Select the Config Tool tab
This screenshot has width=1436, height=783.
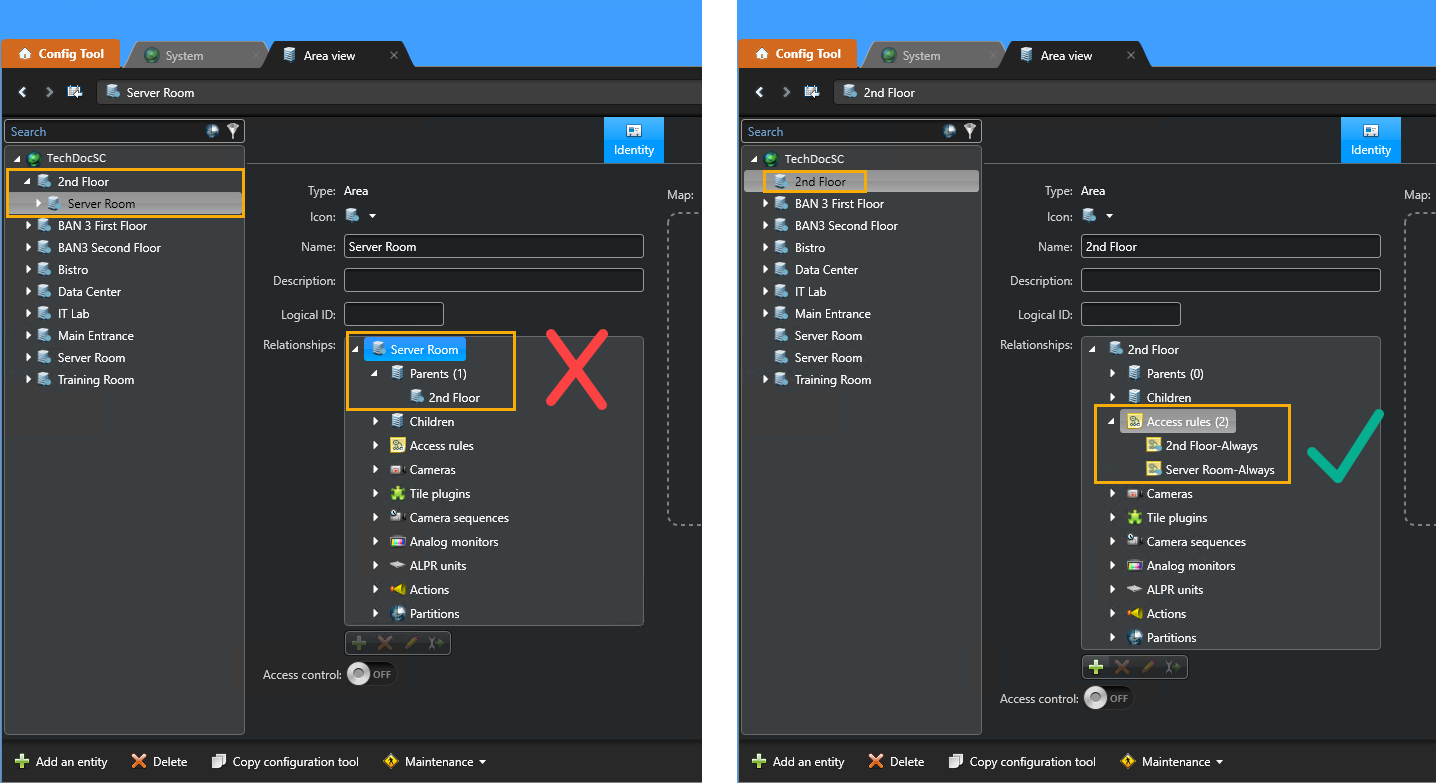tap(60, 53)
